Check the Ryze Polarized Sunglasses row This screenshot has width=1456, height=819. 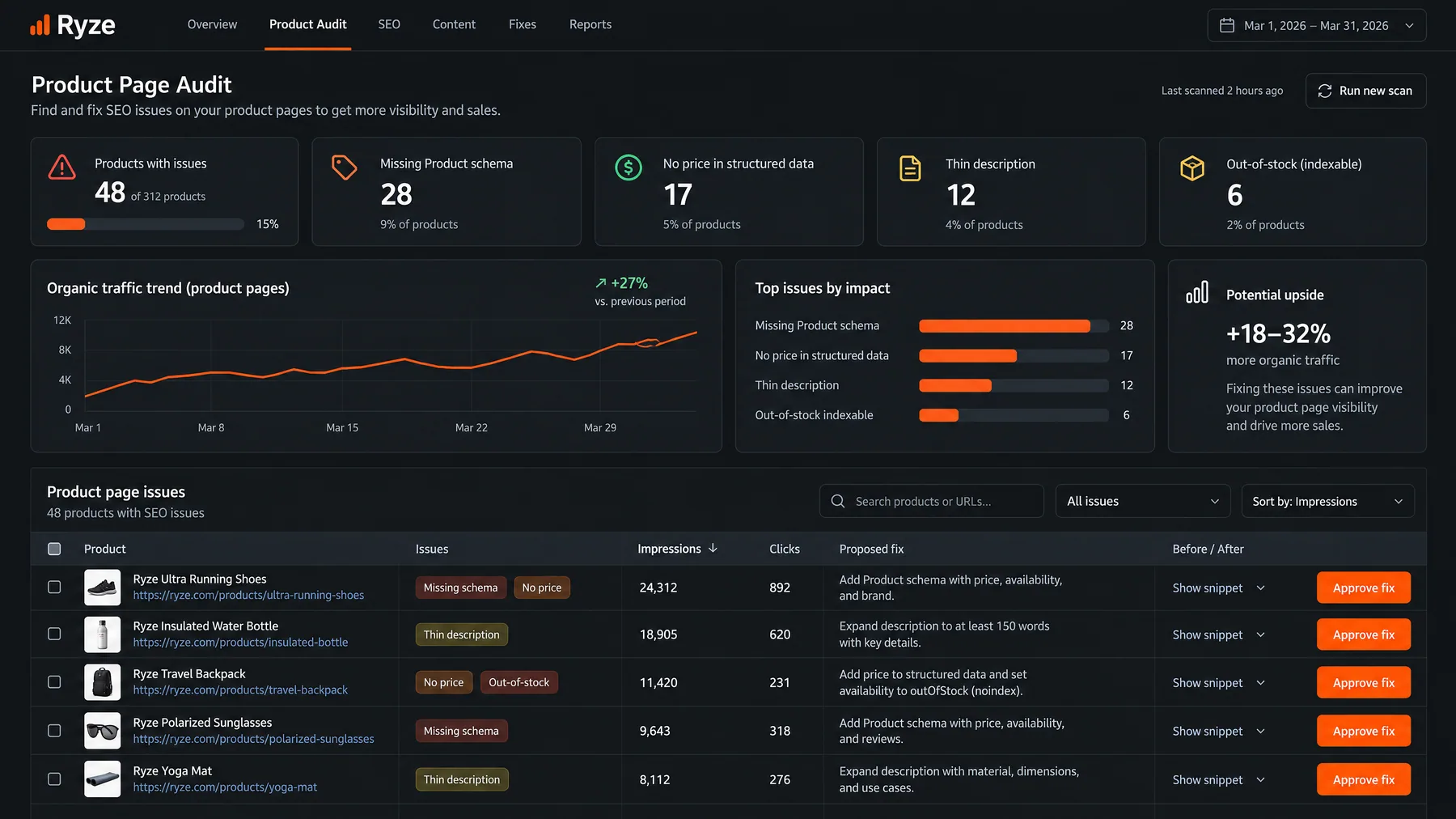(54, 730)
